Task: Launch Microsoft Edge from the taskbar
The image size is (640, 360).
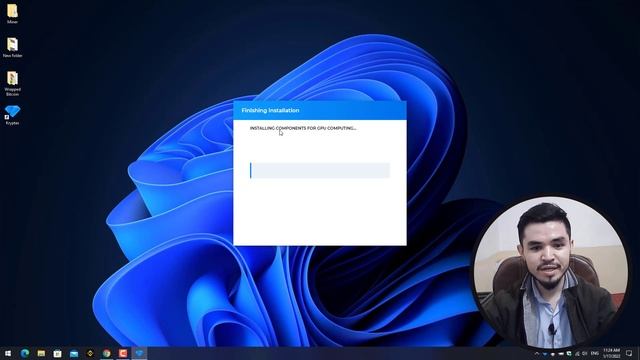Action: tap(25, 353)
